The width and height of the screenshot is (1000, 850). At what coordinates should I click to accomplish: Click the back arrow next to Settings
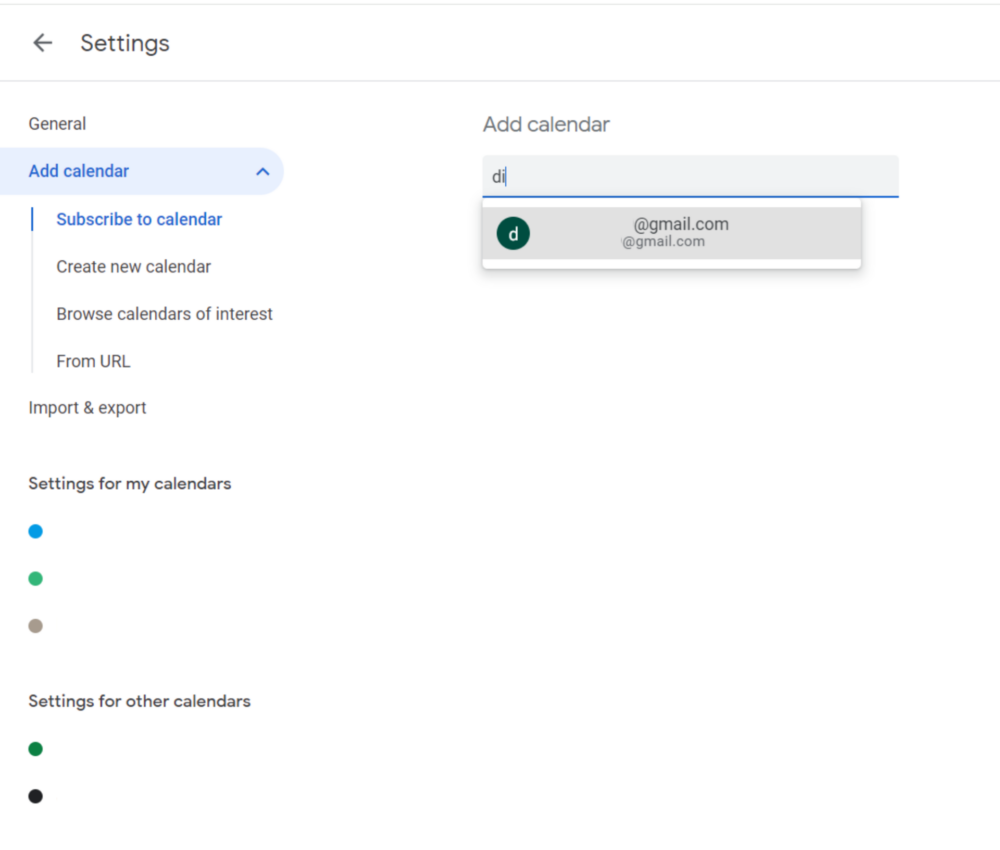coord(42,43)
